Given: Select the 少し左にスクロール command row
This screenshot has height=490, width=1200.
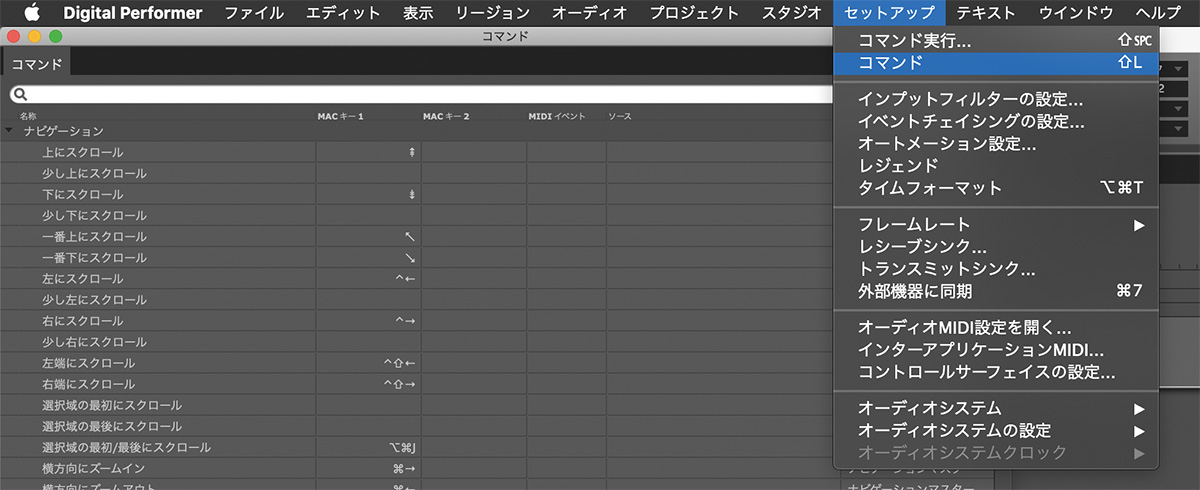Looking at the screenshot, I should (x=416, y=299).
